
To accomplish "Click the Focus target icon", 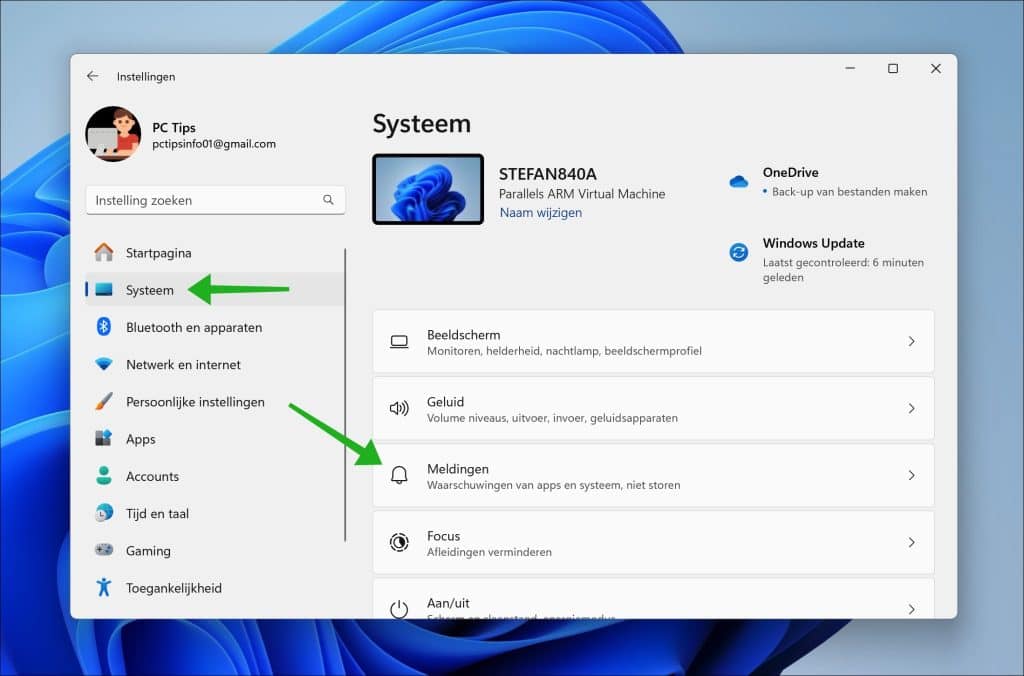I will pos(399,542).
